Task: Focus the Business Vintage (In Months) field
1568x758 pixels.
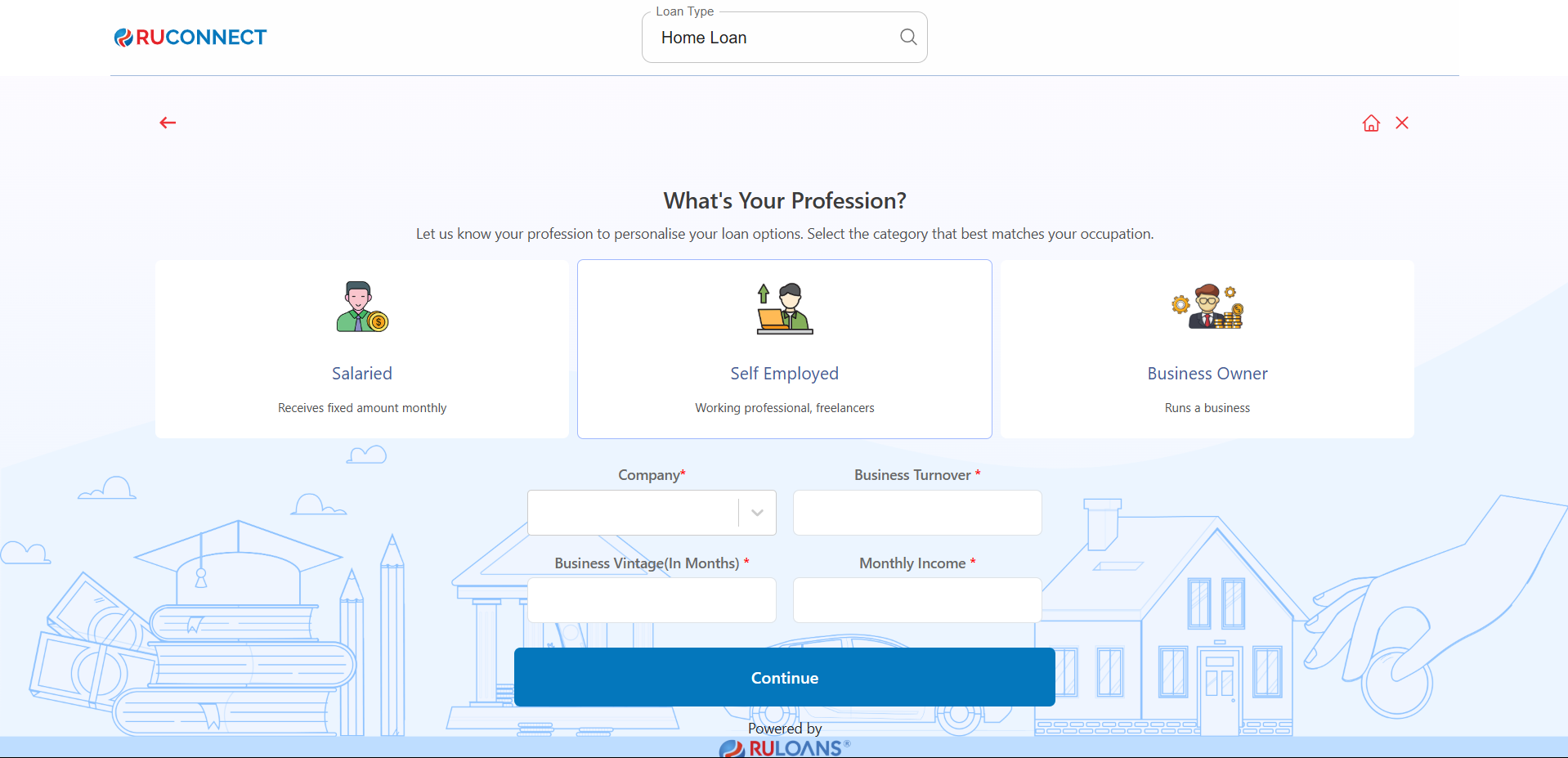Action: pyautogui.click(x=652, y=601)
